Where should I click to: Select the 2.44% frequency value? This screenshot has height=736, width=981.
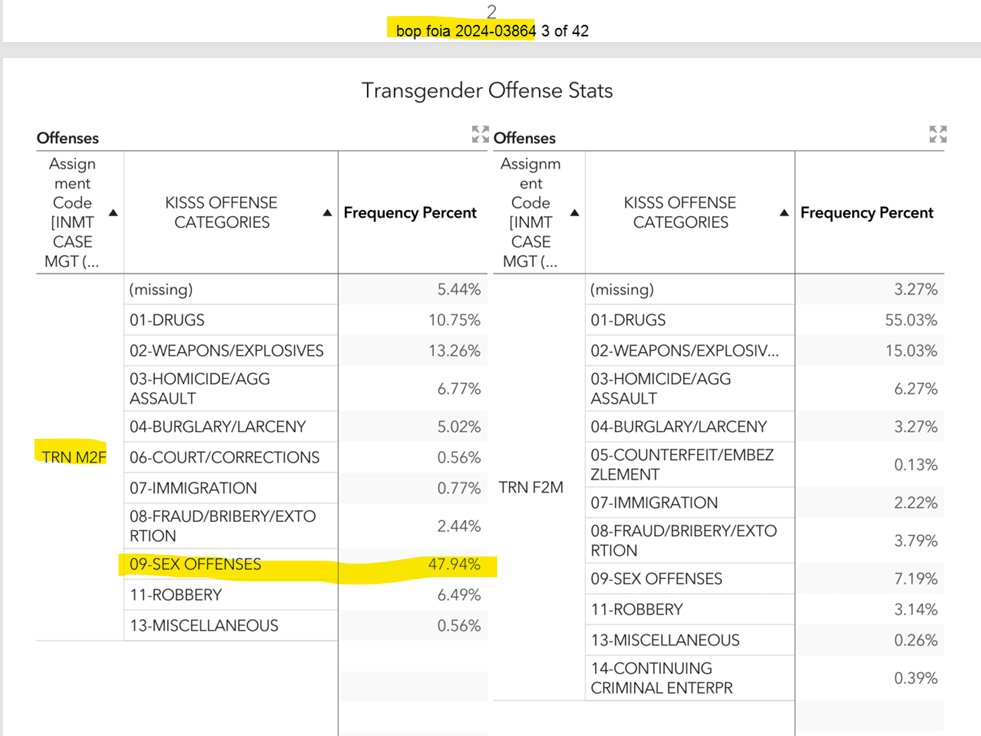(459, 526)
